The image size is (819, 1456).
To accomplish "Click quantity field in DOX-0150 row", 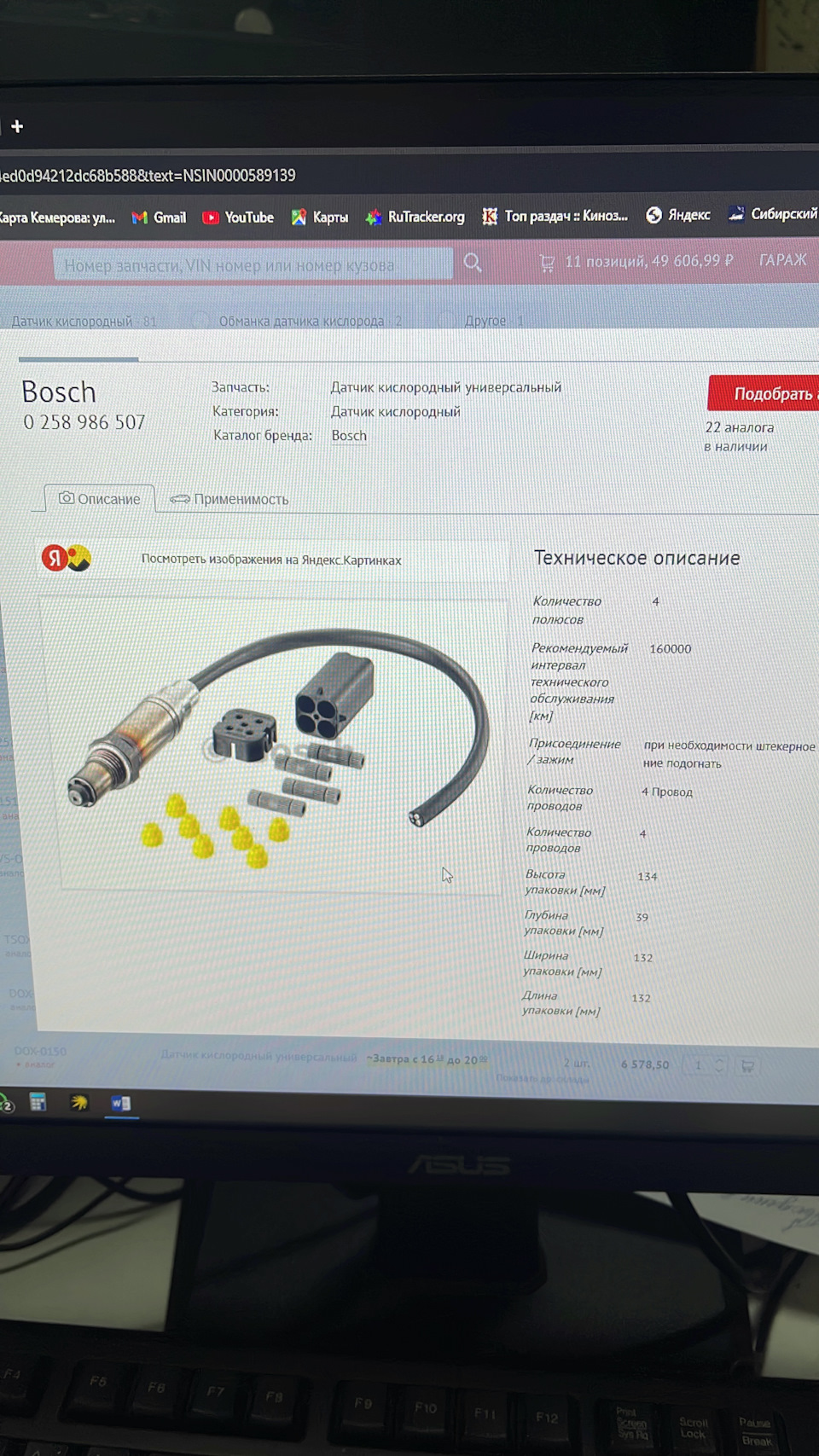I will [x=697, y=1065].
